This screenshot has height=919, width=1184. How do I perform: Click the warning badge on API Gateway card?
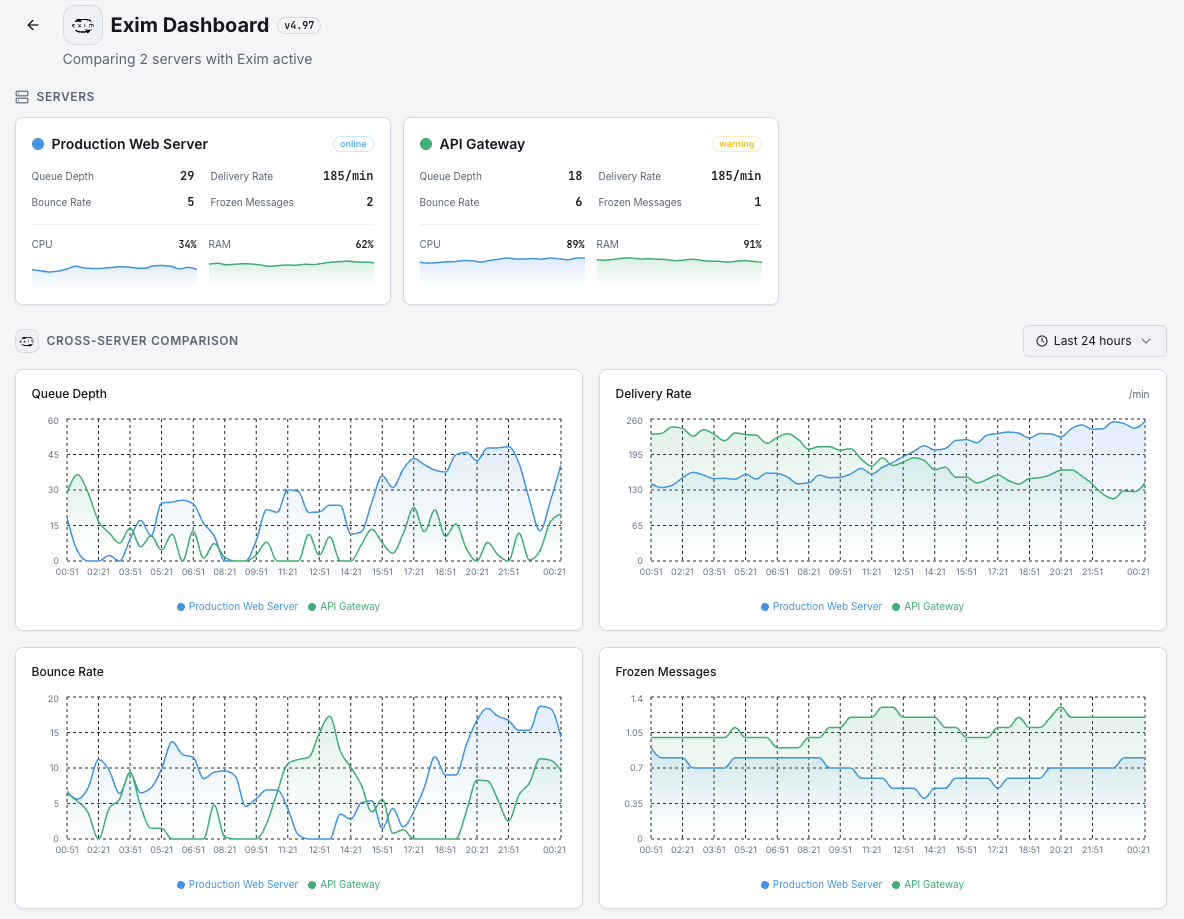[737, 143]
